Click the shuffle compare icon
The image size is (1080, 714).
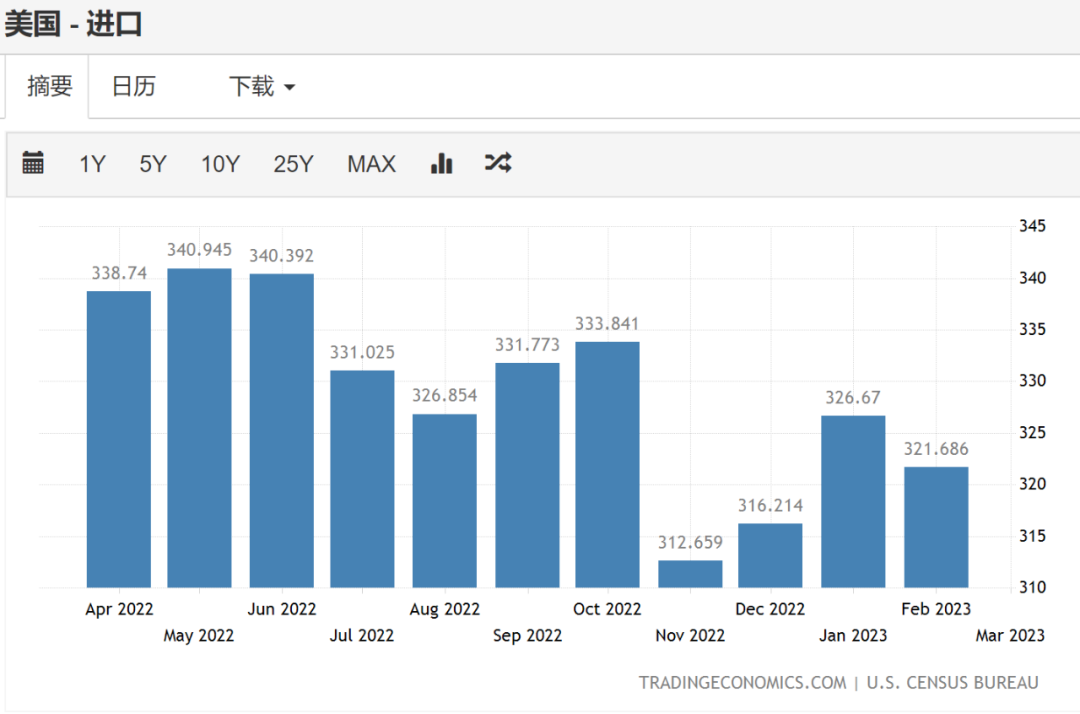[498, 163]
